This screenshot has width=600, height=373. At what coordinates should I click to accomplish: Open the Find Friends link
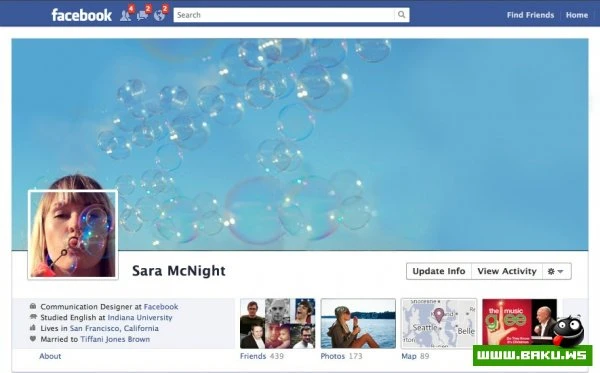tap(530, 15)
